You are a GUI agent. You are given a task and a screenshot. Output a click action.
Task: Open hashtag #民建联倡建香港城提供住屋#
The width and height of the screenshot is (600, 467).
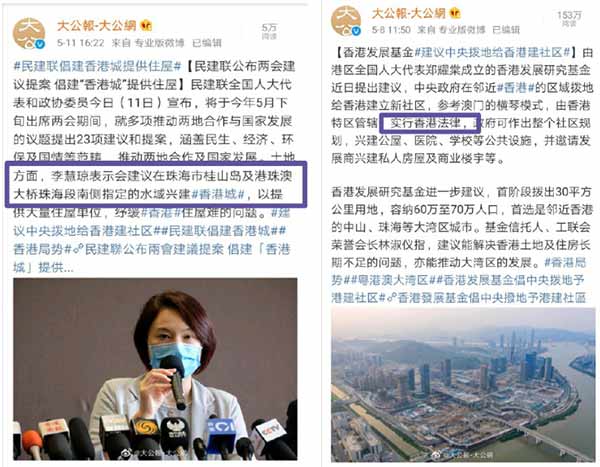tap(97, 66)
